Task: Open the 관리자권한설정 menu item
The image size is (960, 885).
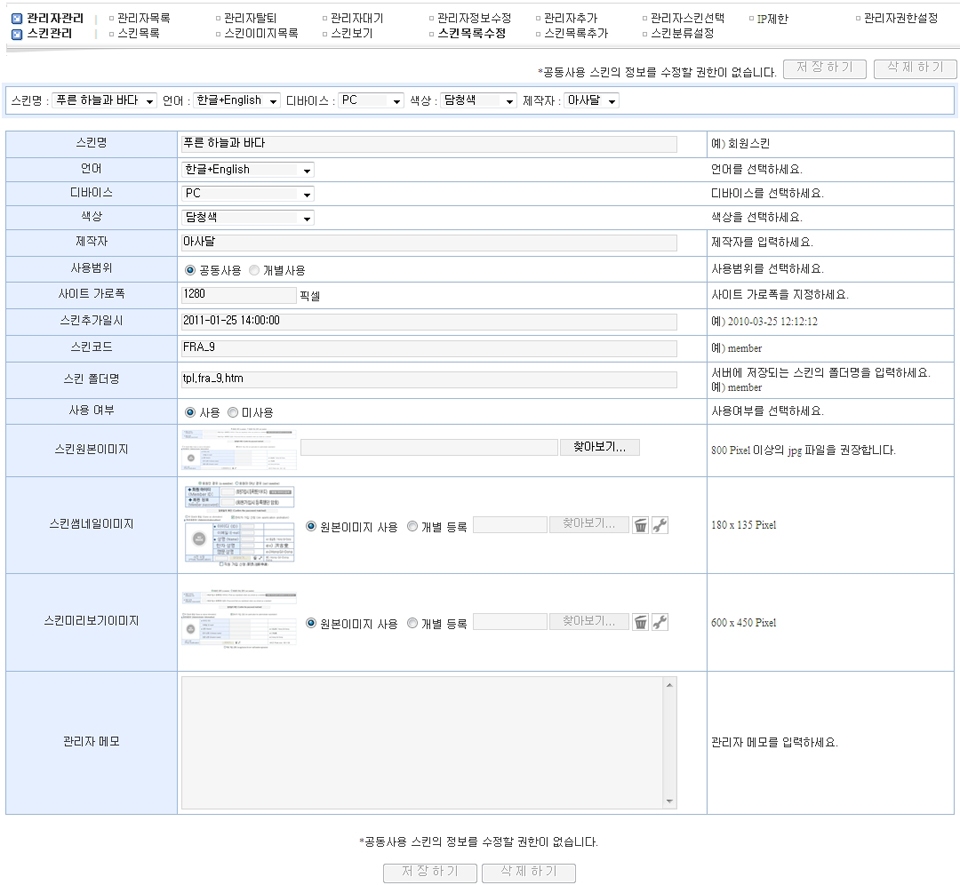Action: pyautogui.click(x=900, y=18)
